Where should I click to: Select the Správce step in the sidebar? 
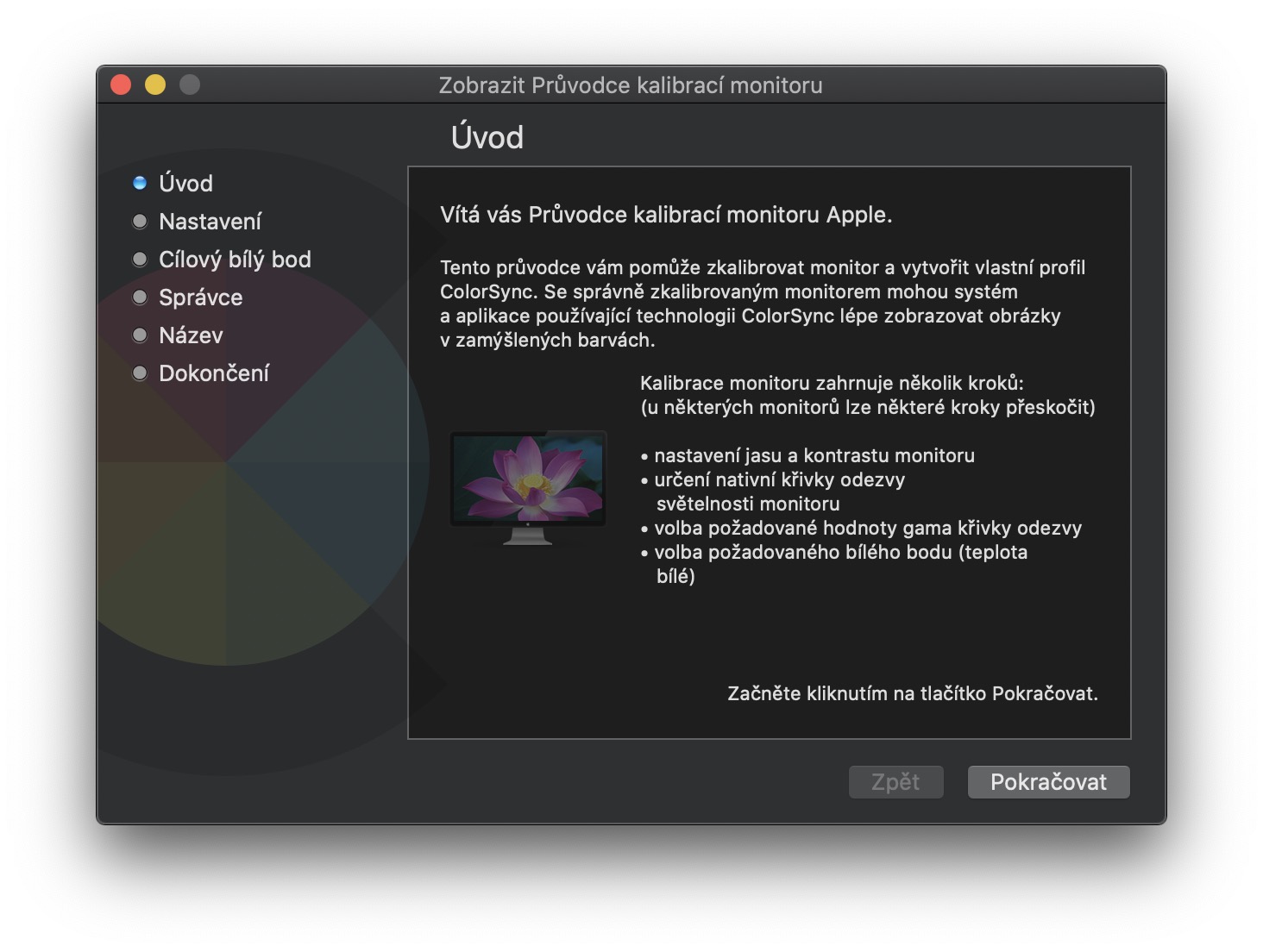pyautogui.click(x=201, y=297)
